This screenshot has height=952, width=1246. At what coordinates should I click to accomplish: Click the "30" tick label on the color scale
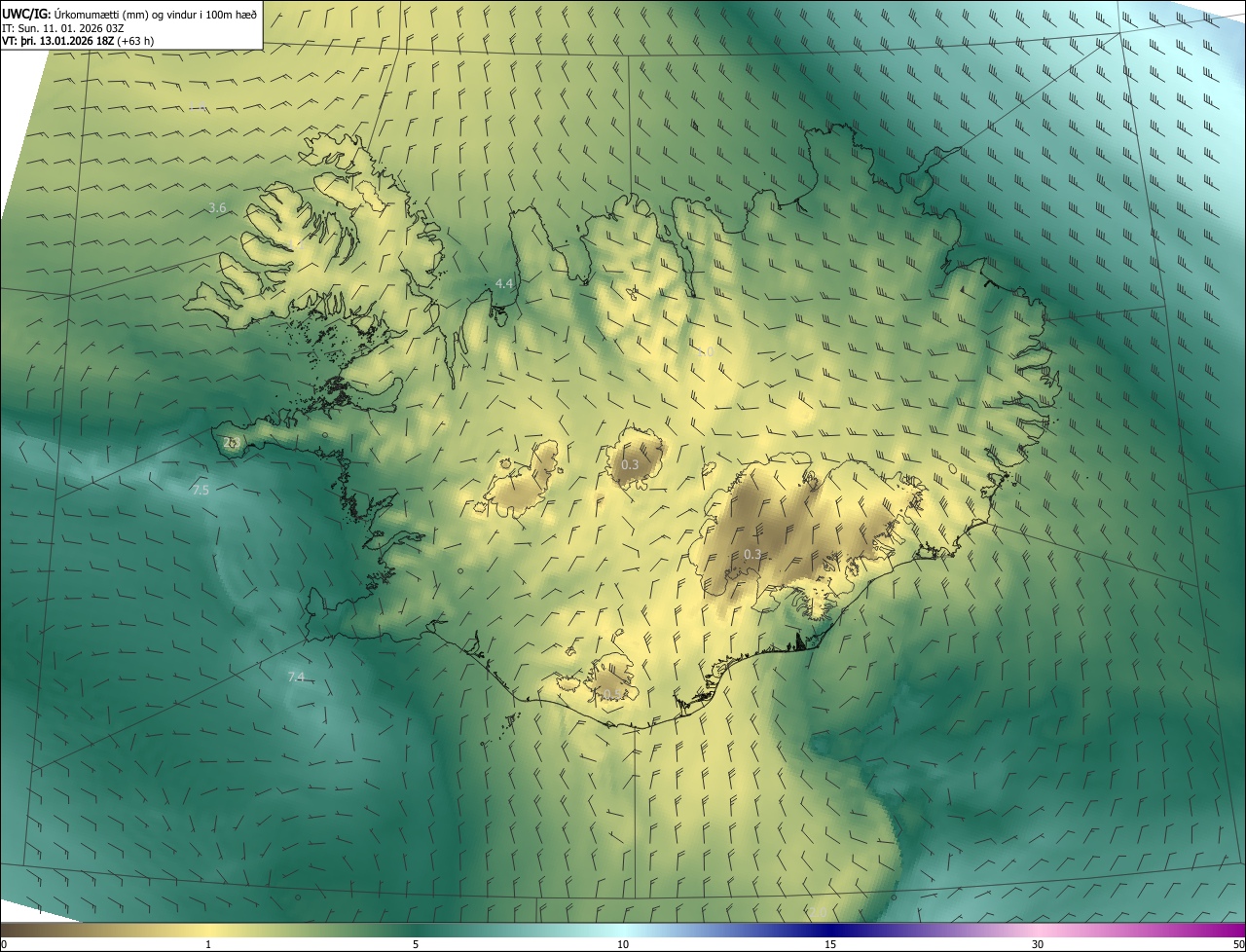(x=1038, y=944)
